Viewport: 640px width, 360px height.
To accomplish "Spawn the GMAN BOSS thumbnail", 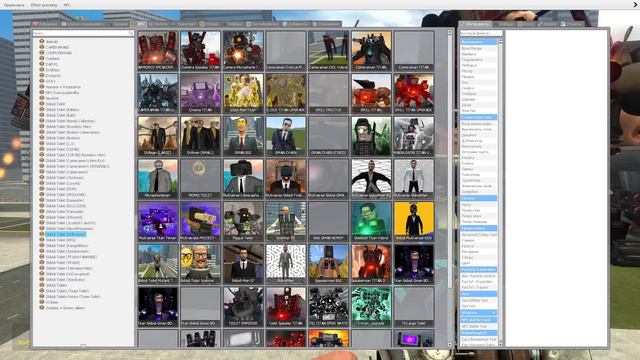I will (x=243, y=136).
